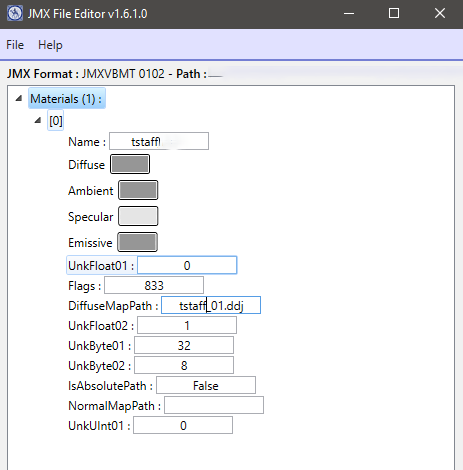Image resolution: width=463 pixels, height=470 pixels.
Task: Open the File menu
Action: [15, 45]
